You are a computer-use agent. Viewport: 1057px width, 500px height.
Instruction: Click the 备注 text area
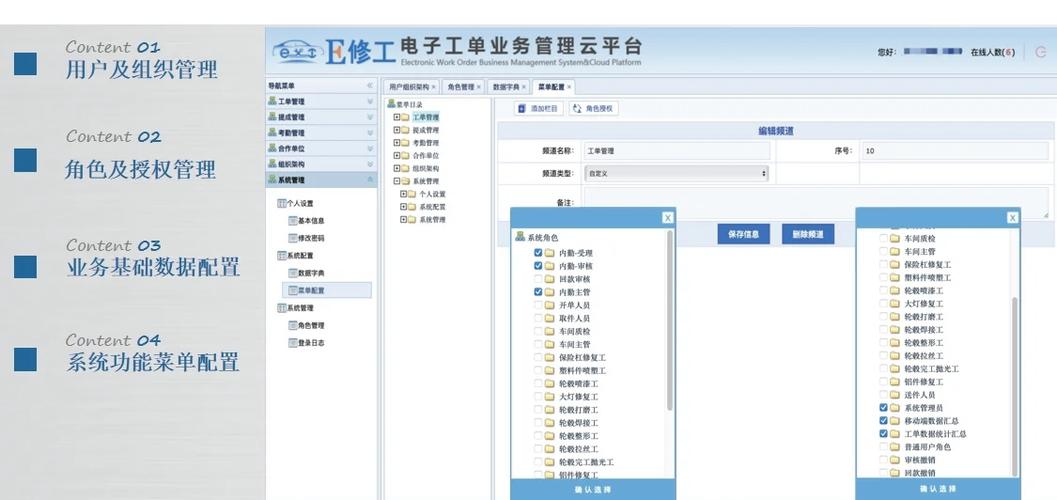[x=816, y=202]
